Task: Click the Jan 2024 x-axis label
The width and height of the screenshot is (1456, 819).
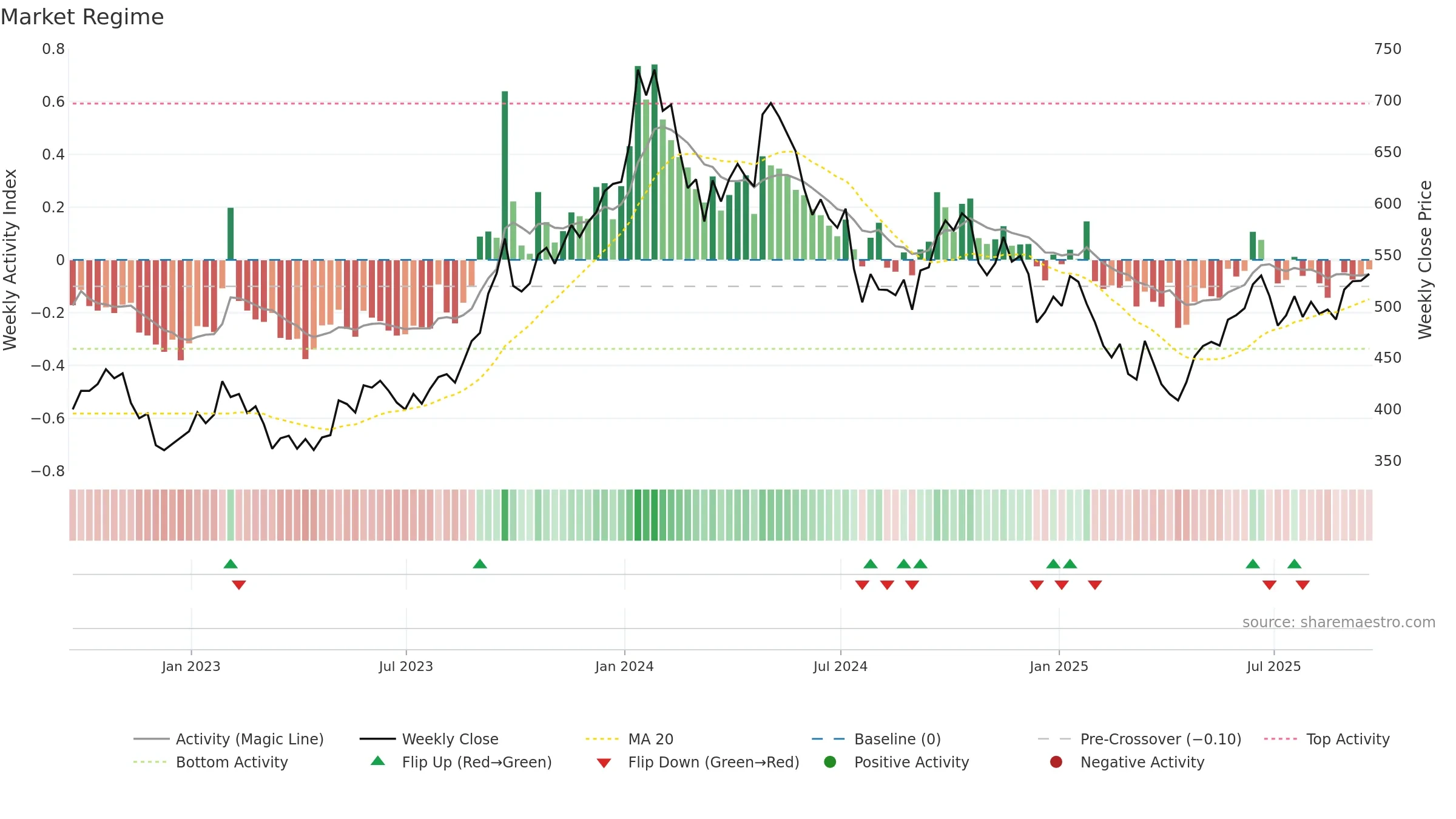Action: click(624, 666)
